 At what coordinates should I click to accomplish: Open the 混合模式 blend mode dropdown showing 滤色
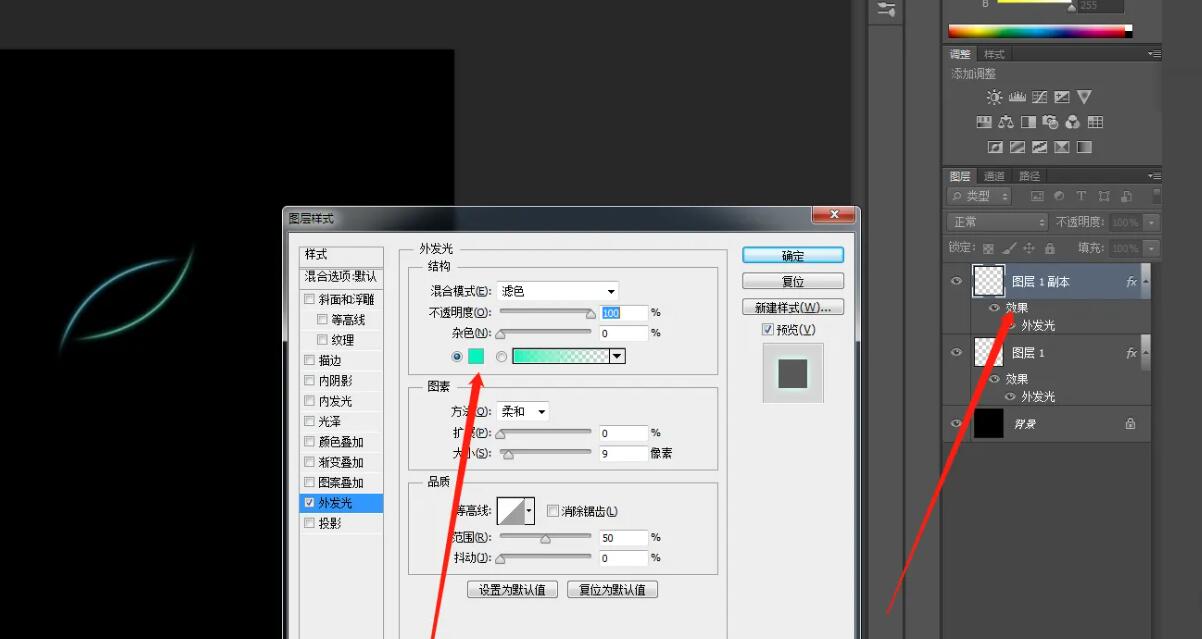coord(556,290)
